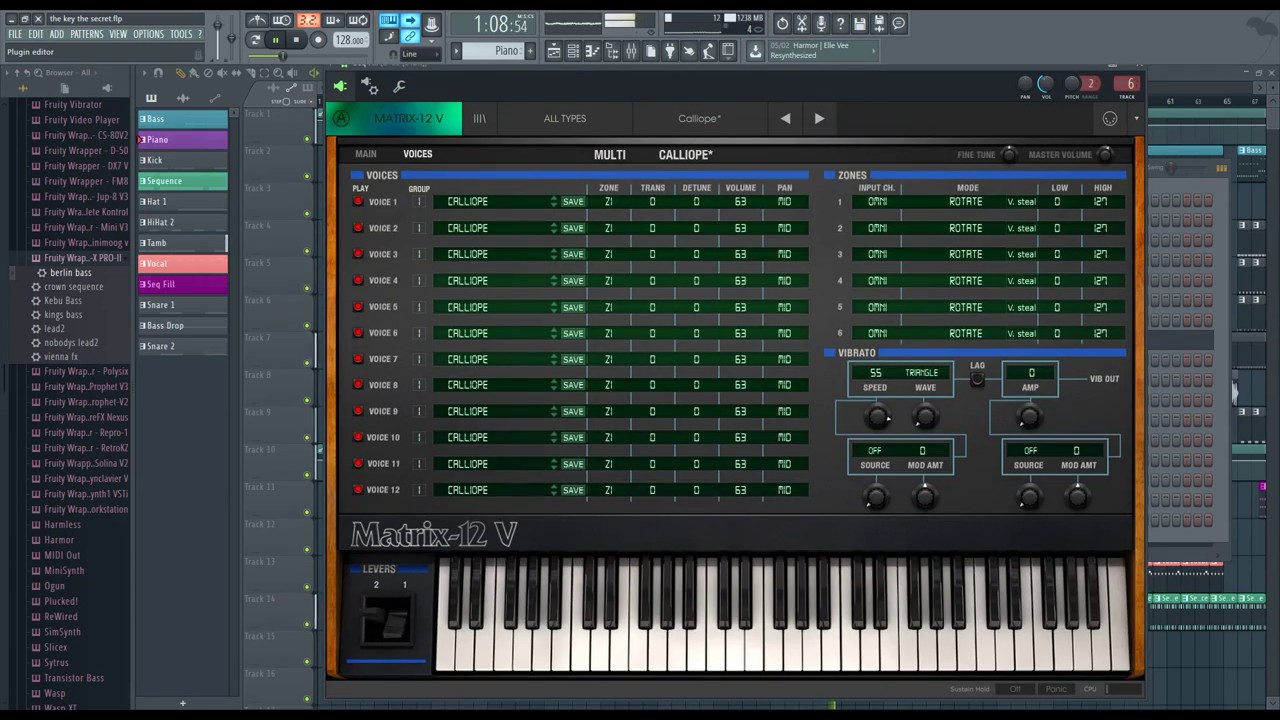Screen dimensions: 1280x720
Task: Click SAVE button for Voice 6
Action: click(x=573, y=333)
